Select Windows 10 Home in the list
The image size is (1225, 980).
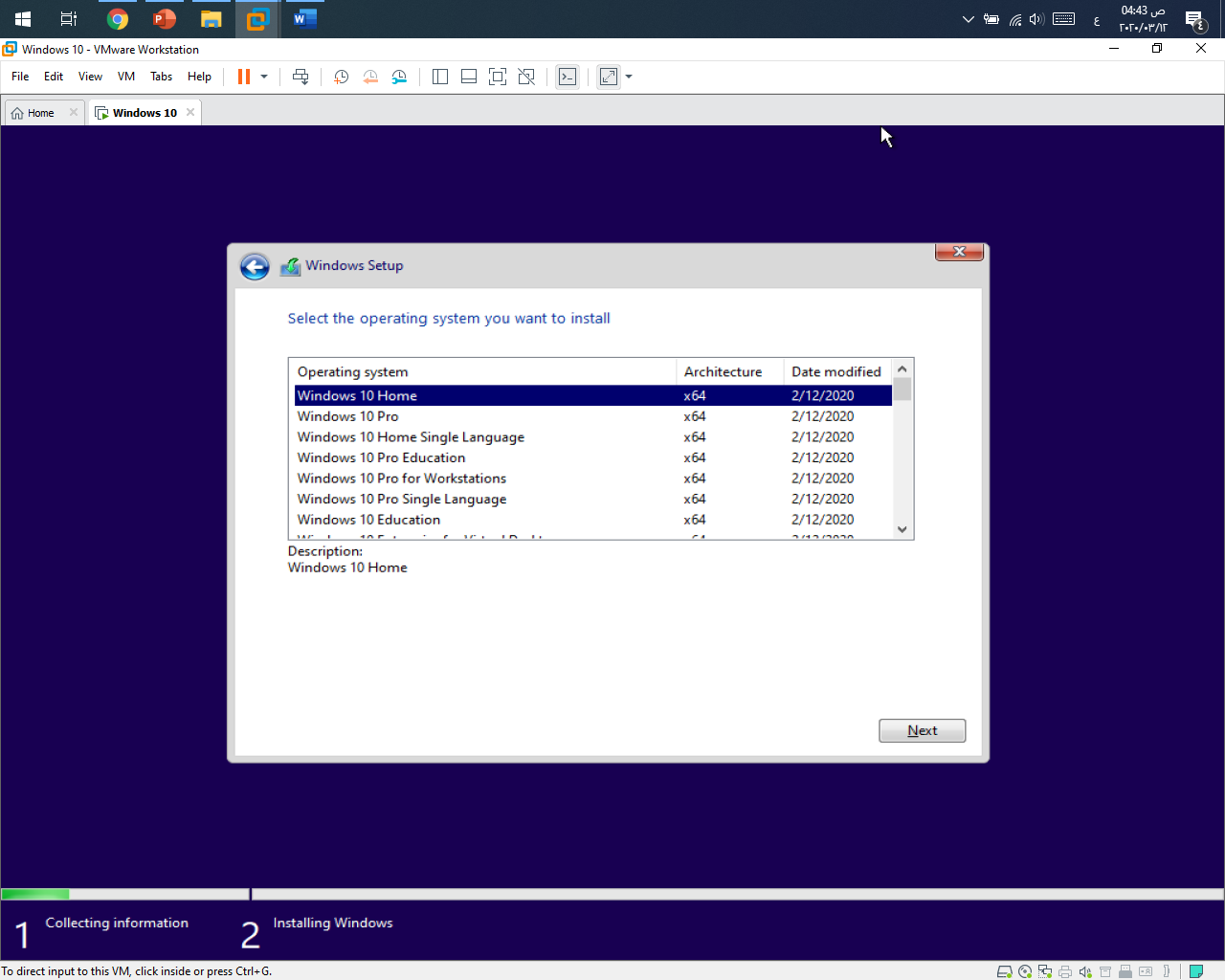593,395
